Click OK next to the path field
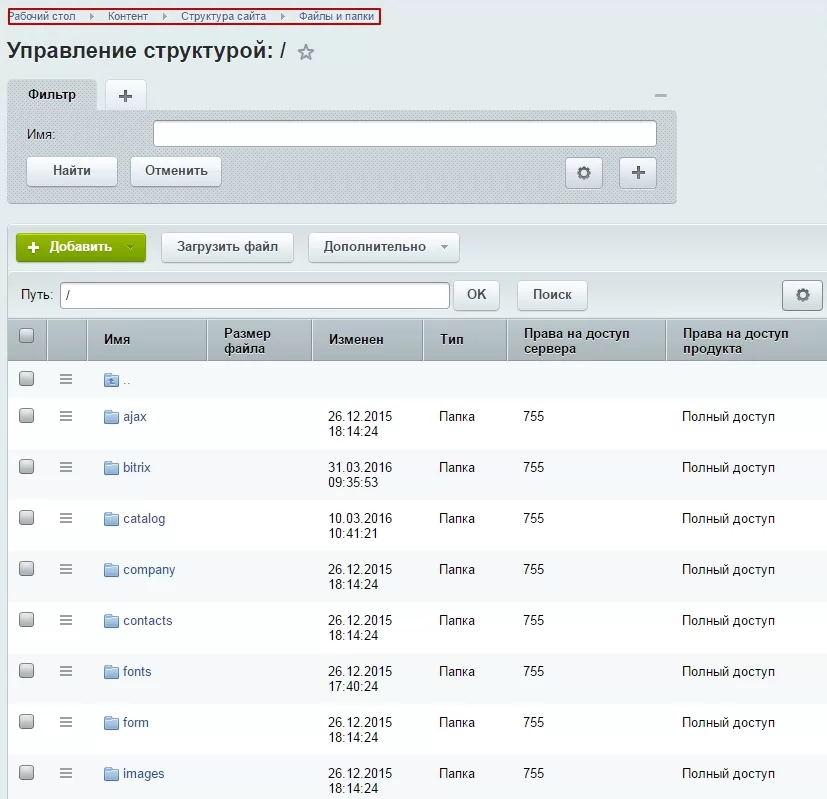 click(476, 295)
